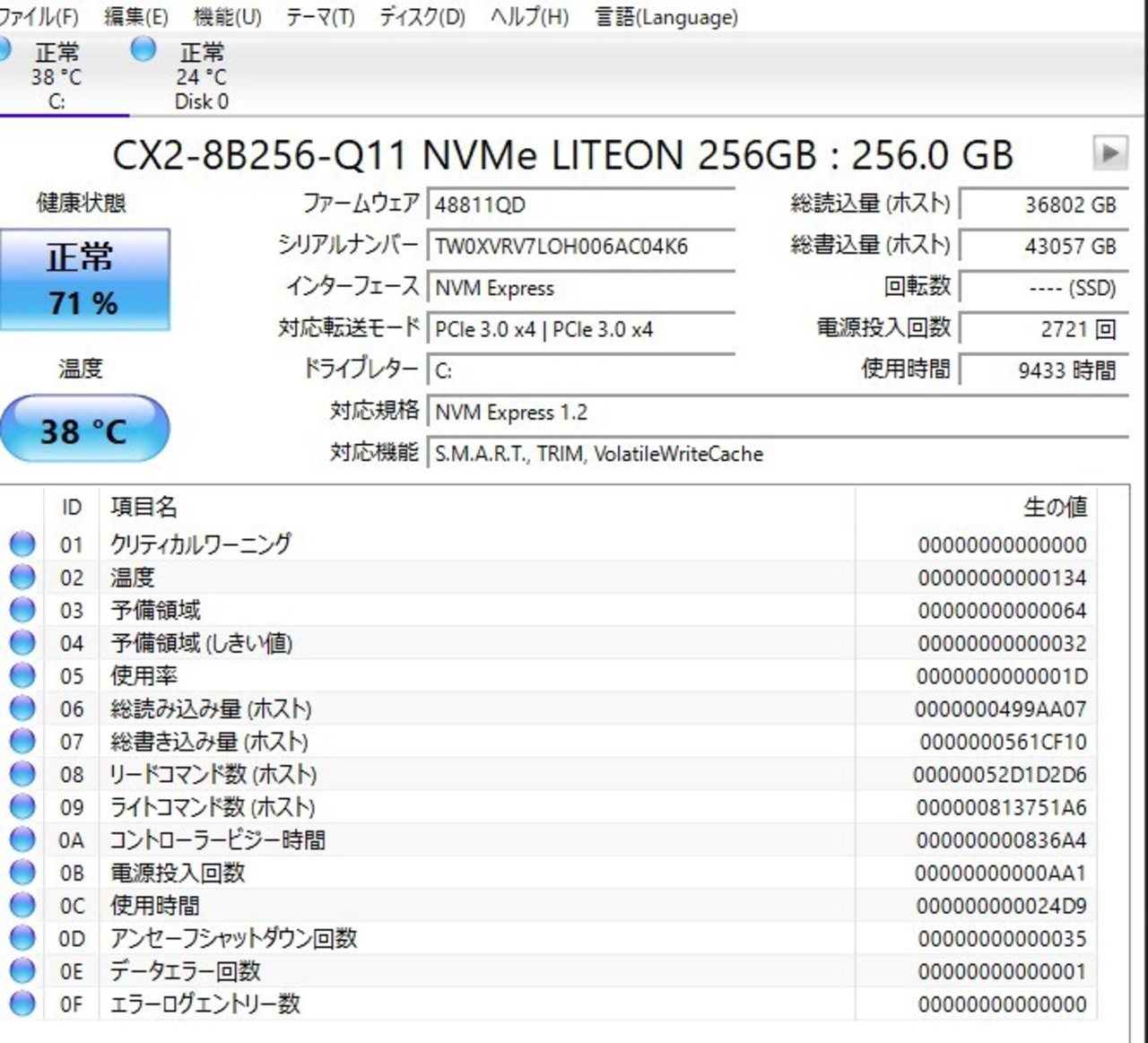Open the テーマ(T) menu
Screen dimensions: 1148x1043
[320, 17]
